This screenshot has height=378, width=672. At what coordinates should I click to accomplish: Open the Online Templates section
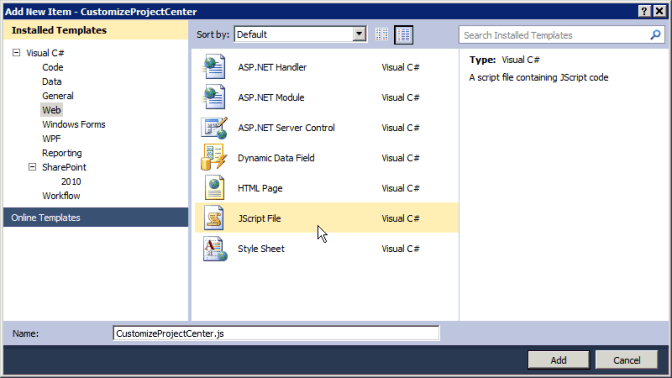(96, 217)
